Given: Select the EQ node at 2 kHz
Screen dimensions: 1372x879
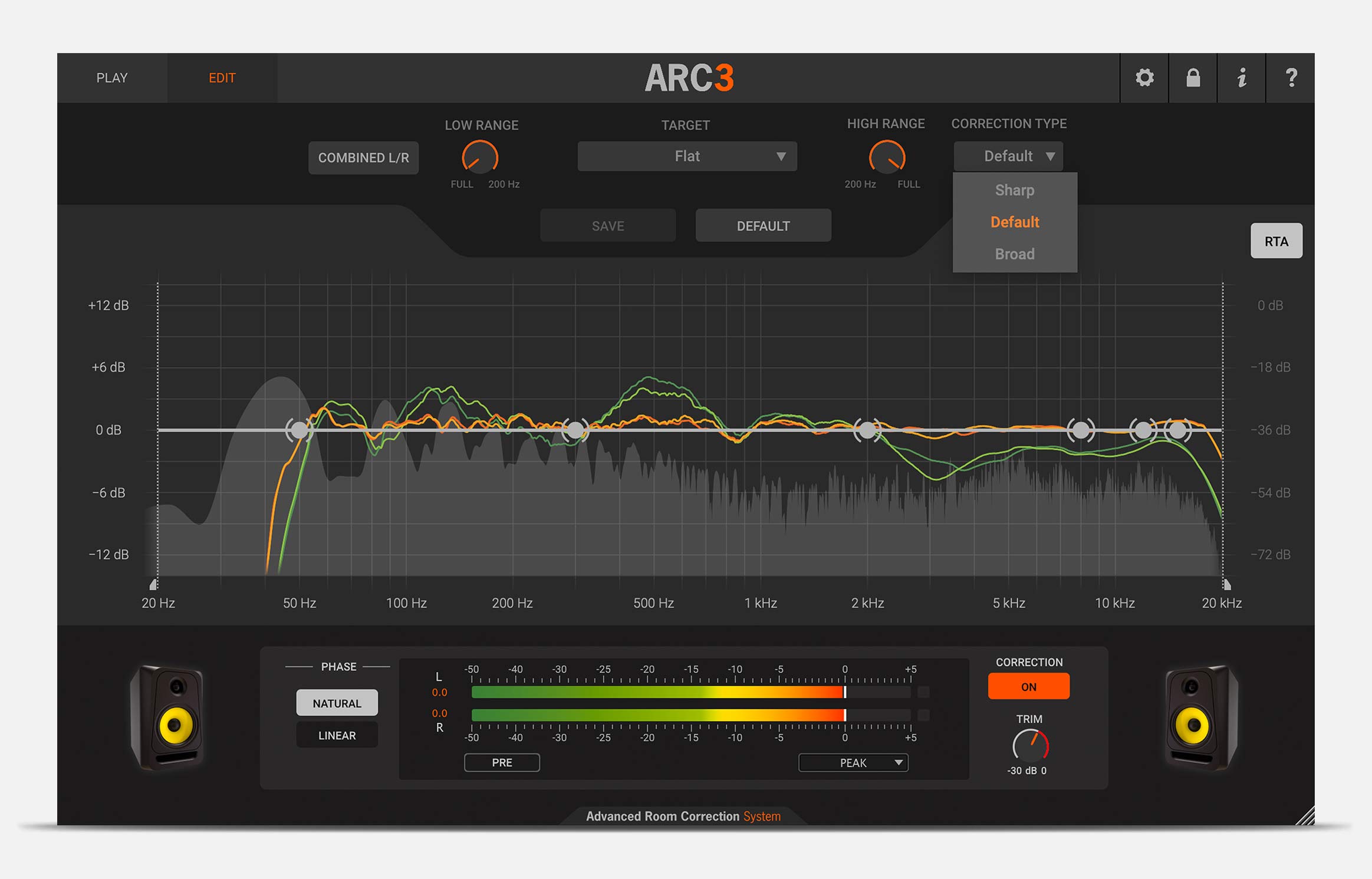Looking at the screenshot, I should 867,430.
